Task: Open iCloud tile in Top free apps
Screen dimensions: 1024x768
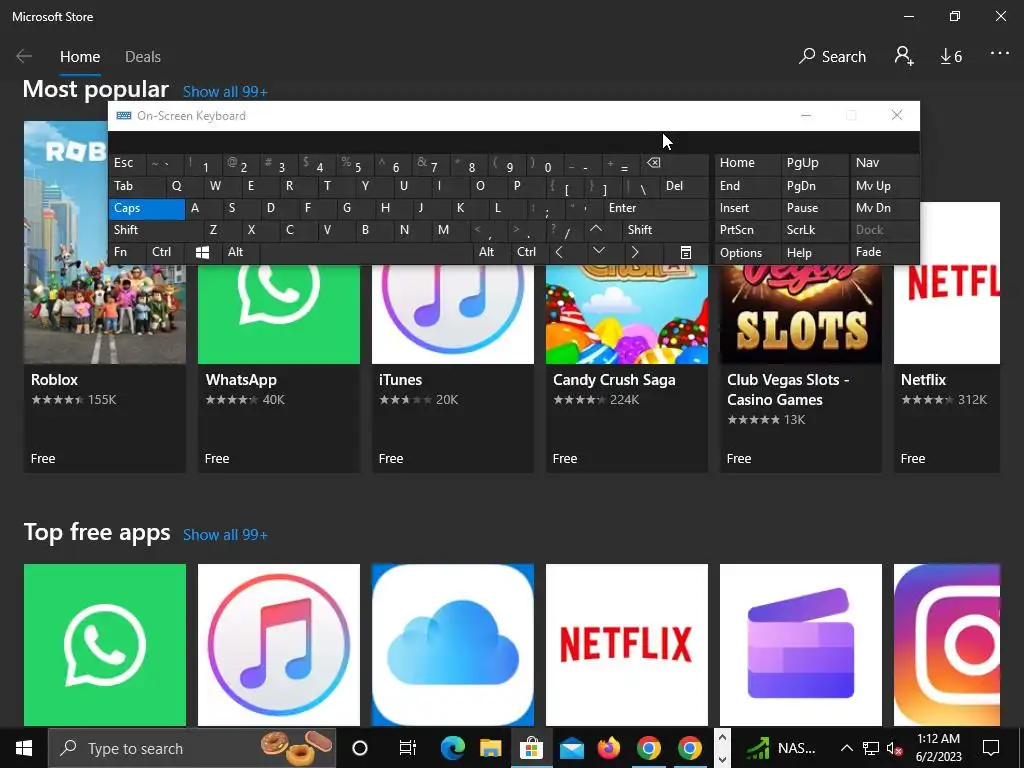Action: tap(453, 645)
